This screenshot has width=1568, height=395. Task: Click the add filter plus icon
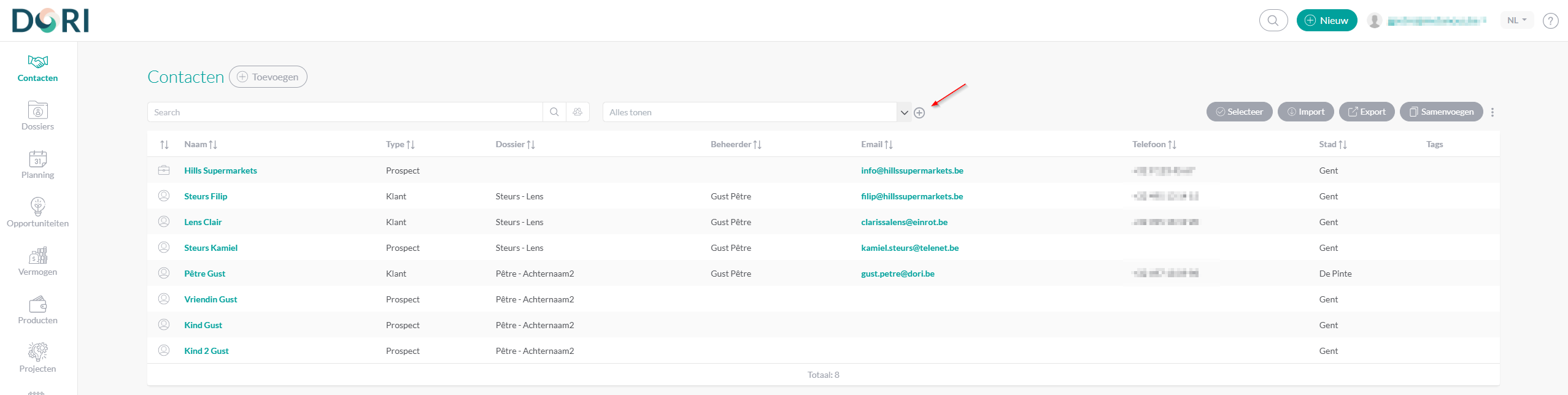tap(919, 113)
